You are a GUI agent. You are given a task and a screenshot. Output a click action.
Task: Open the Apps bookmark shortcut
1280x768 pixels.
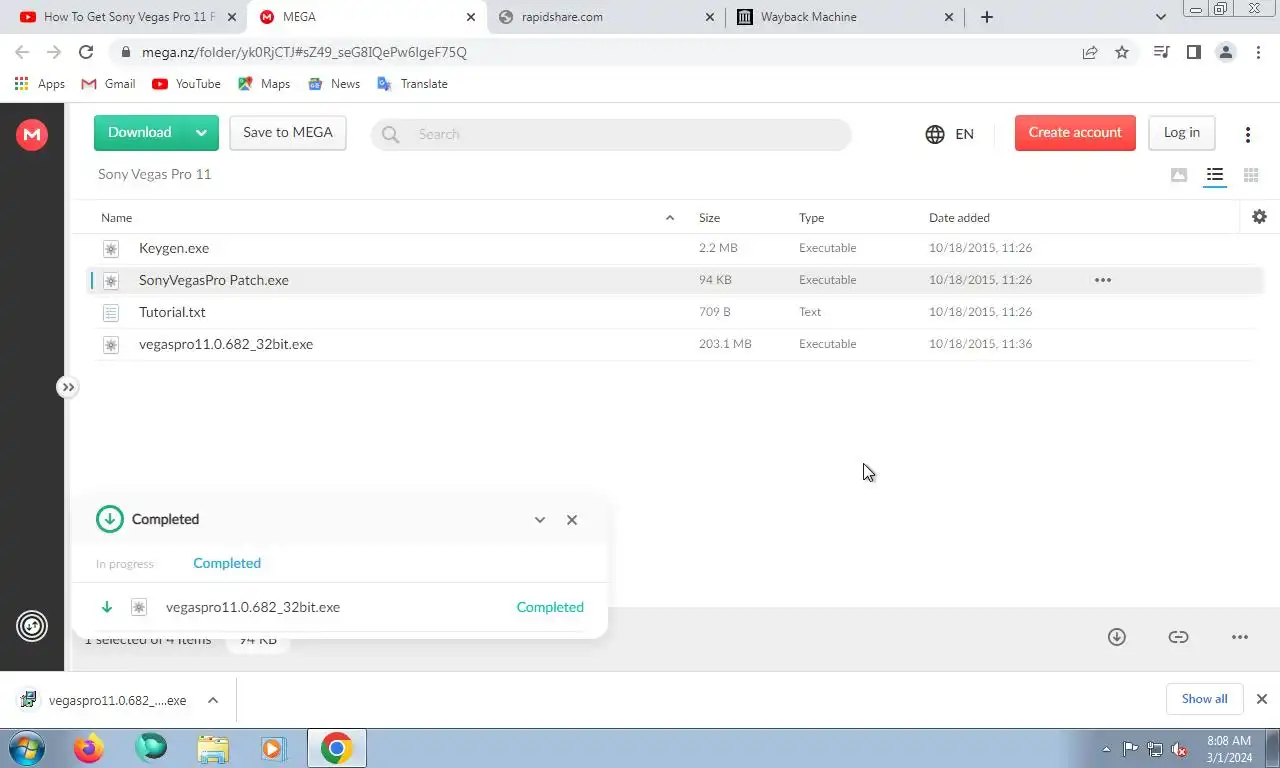point(40,84)
